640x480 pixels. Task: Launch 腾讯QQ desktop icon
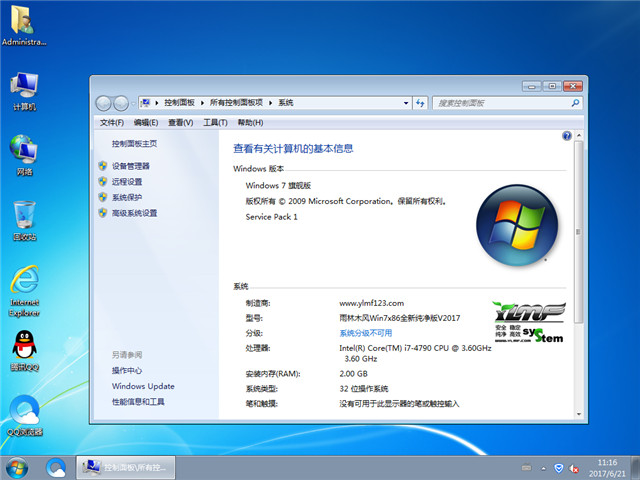(24, 351)
